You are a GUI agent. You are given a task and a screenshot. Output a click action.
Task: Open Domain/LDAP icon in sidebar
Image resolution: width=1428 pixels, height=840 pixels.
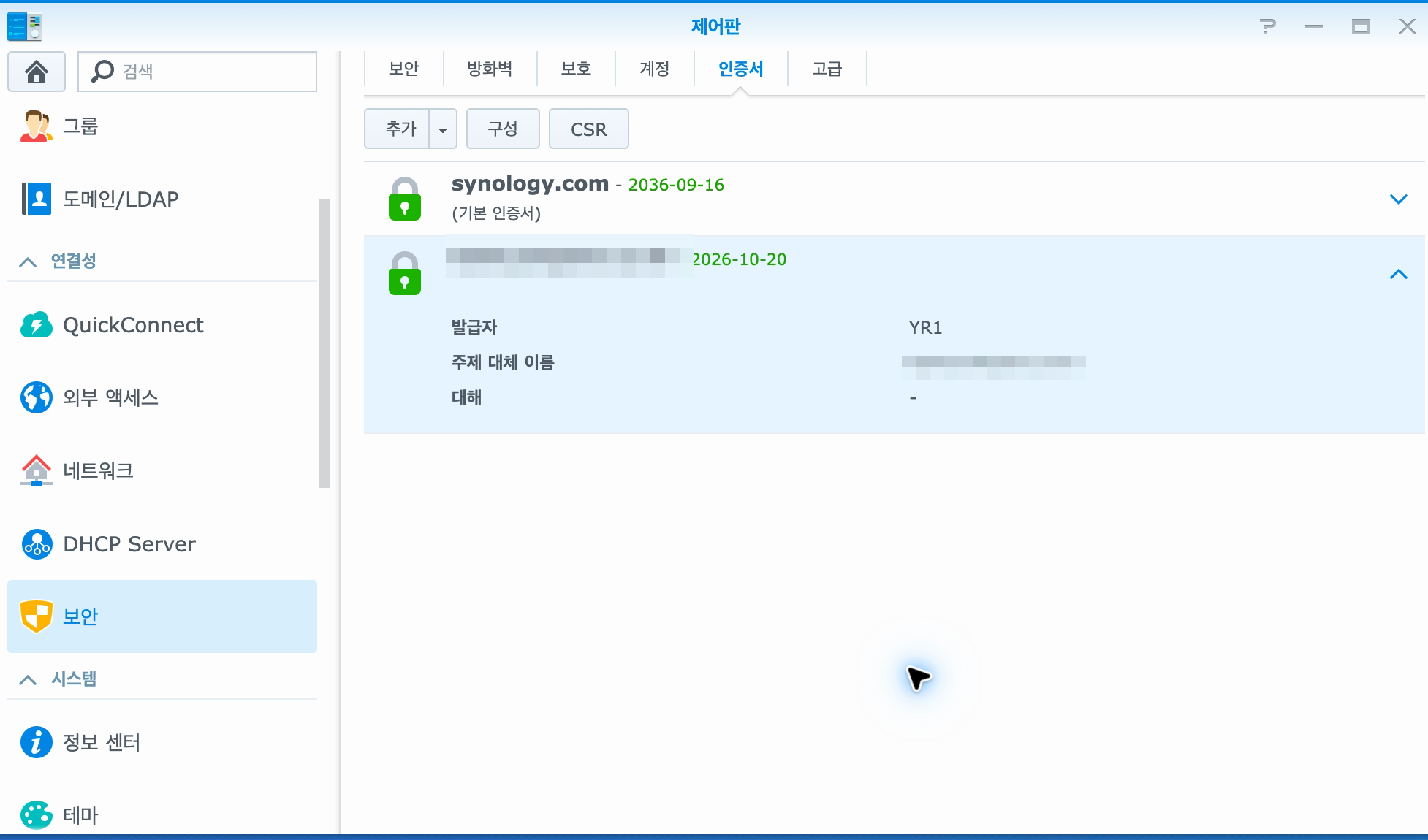click(37, 199)
